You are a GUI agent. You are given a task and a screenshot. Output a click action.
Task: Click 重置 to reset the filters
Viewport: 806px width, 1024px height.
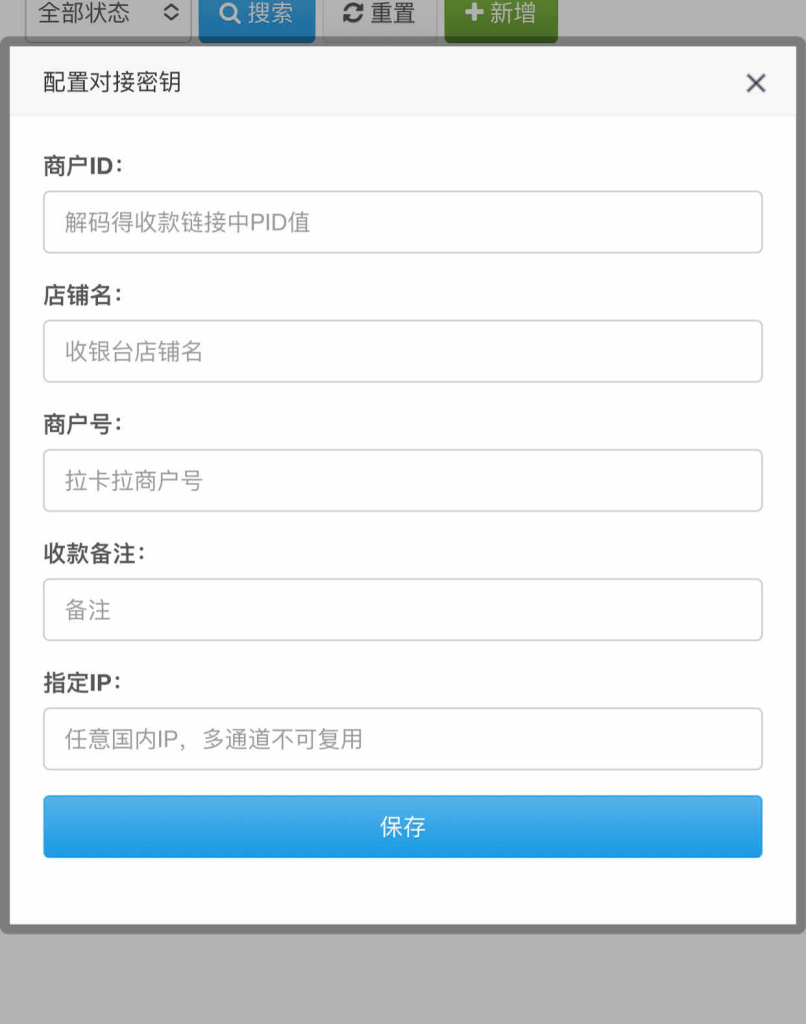pos(380,14)
